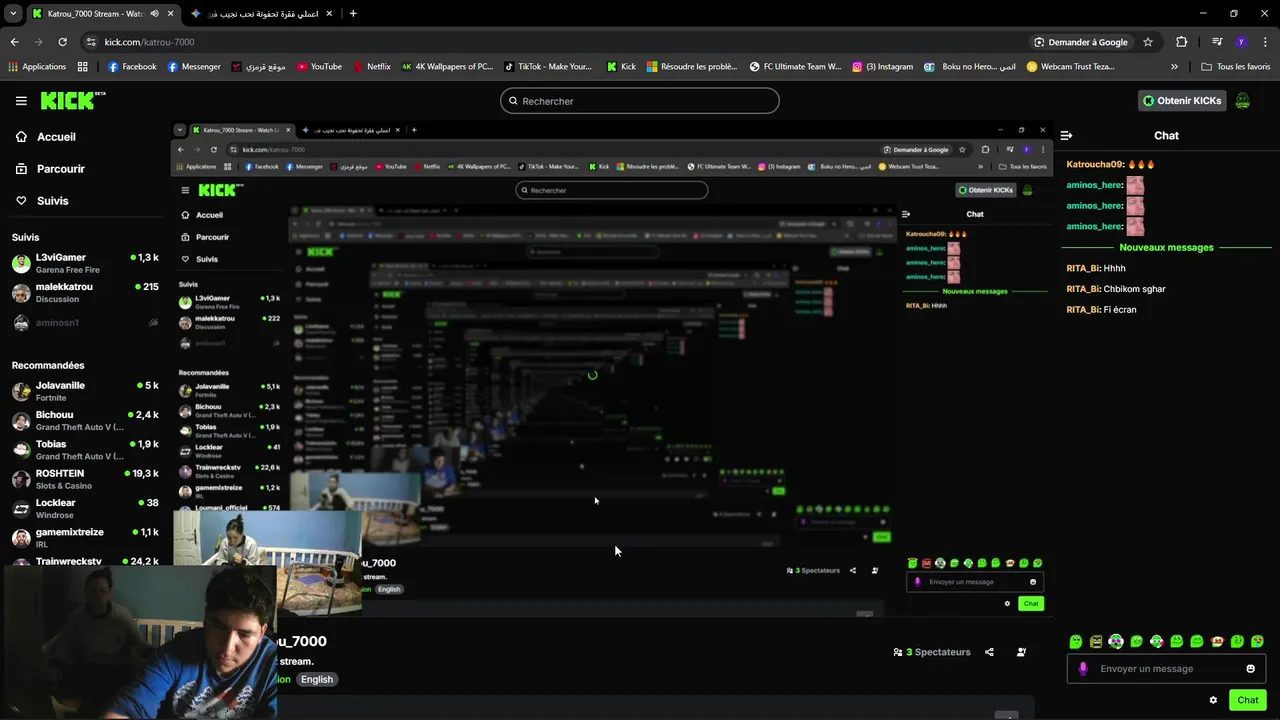The height and width of the screenshot is (720, 1280).
Task: Open the Tous les favoris folder
Action: point(1236,67)
